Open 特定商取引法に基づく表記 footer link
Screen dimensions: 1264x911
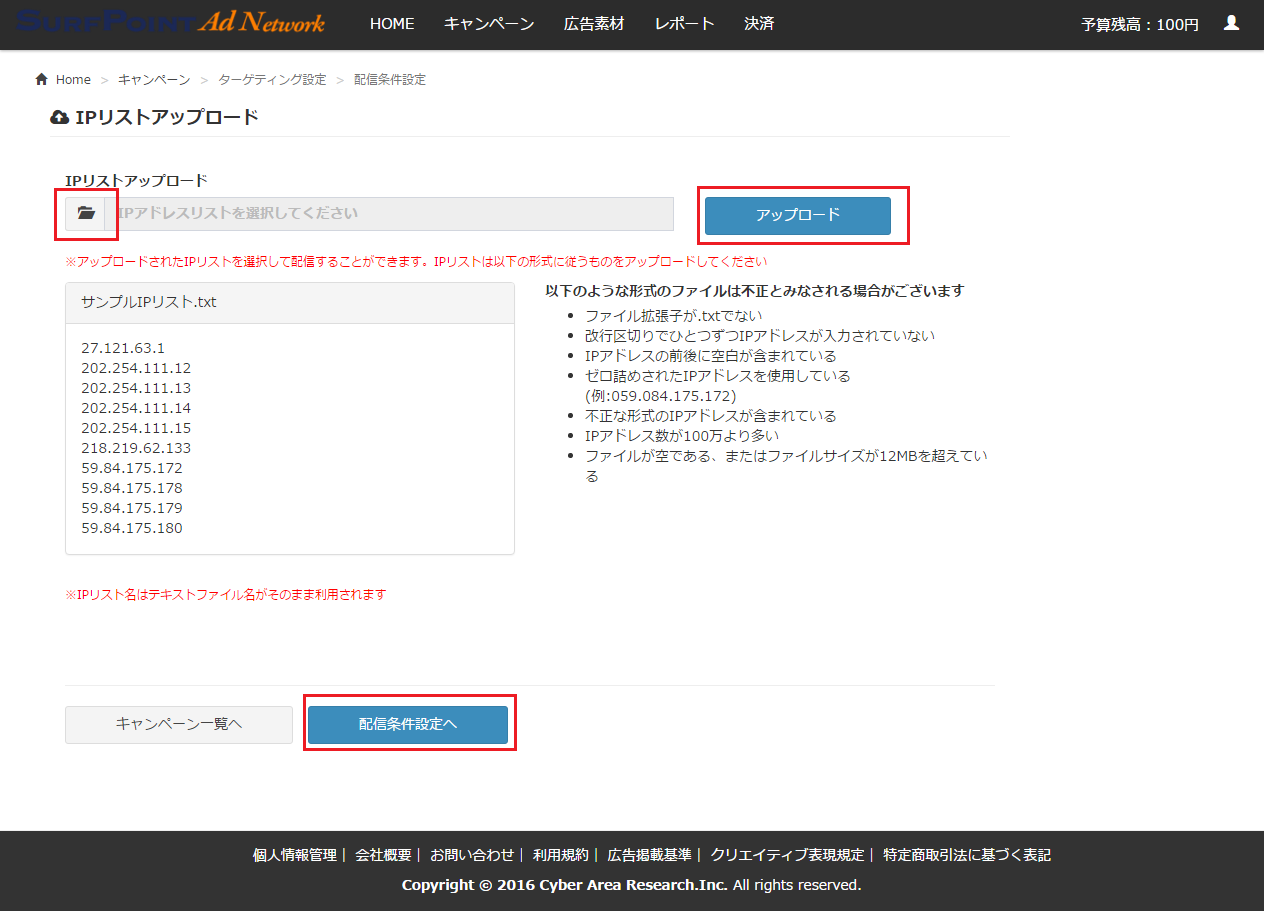(967, 855)
